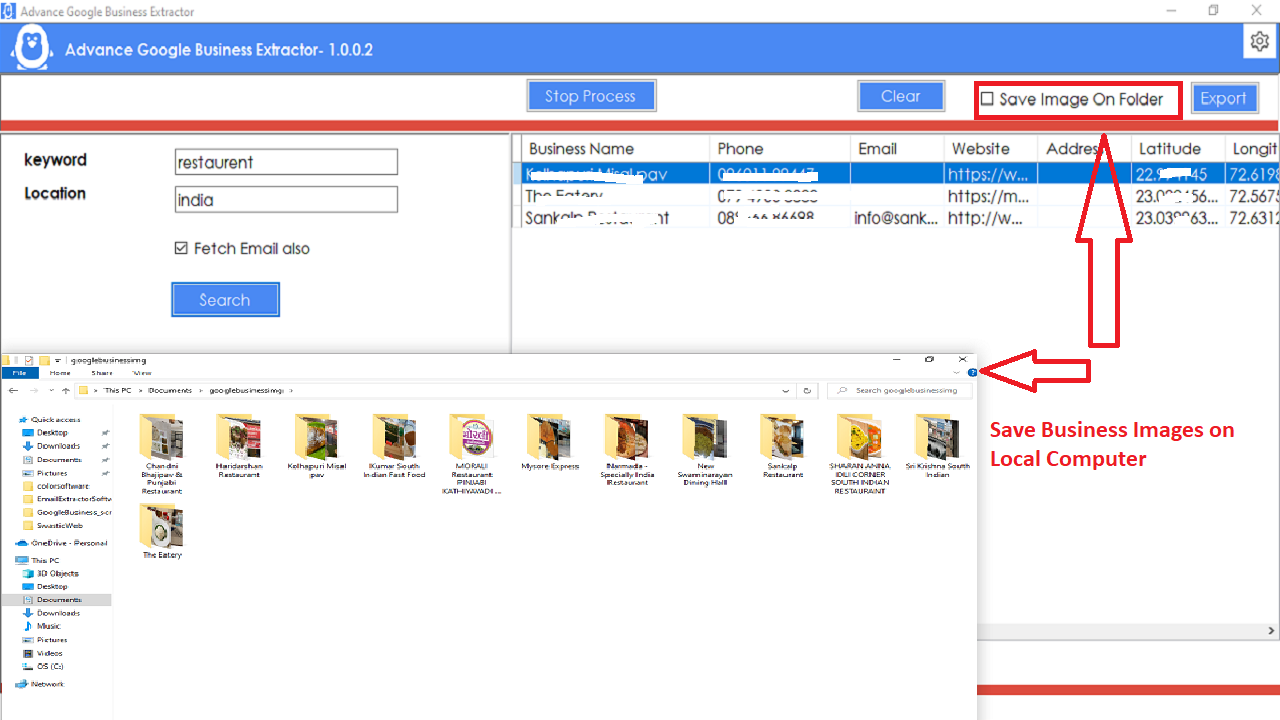Enable Save Image On Folder checkbox

click(987, 99)
